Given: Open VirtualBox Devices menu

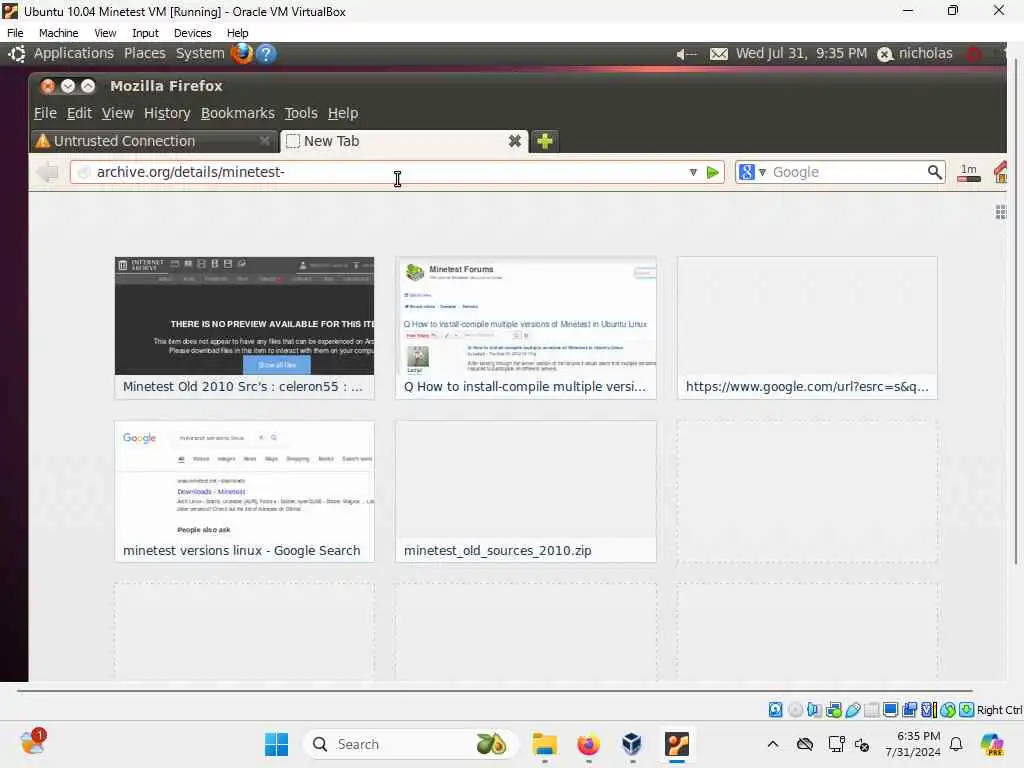Looking at the screenshot, I should (193, 33).
